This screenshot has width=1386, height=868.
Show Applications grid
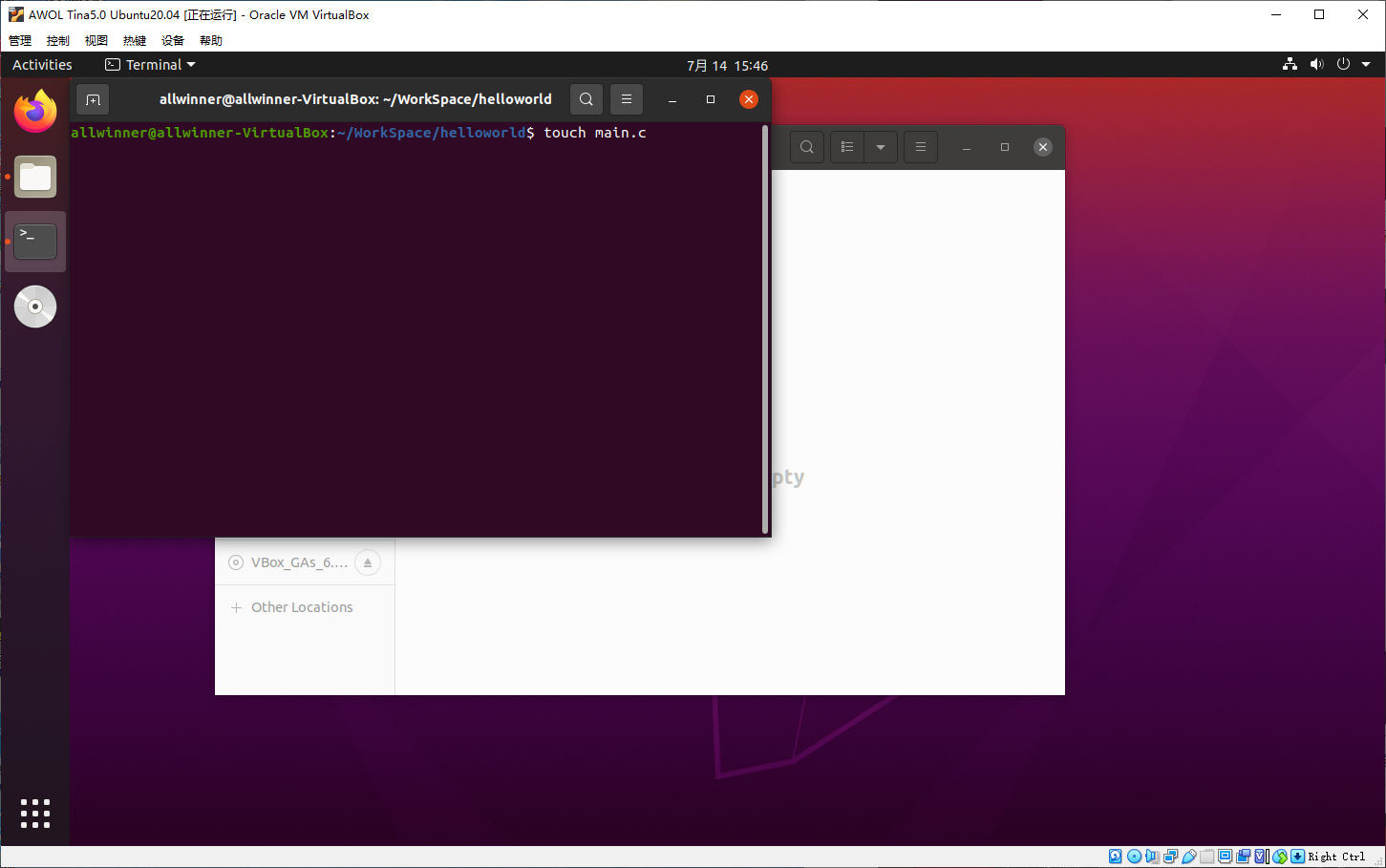point(35,814)
